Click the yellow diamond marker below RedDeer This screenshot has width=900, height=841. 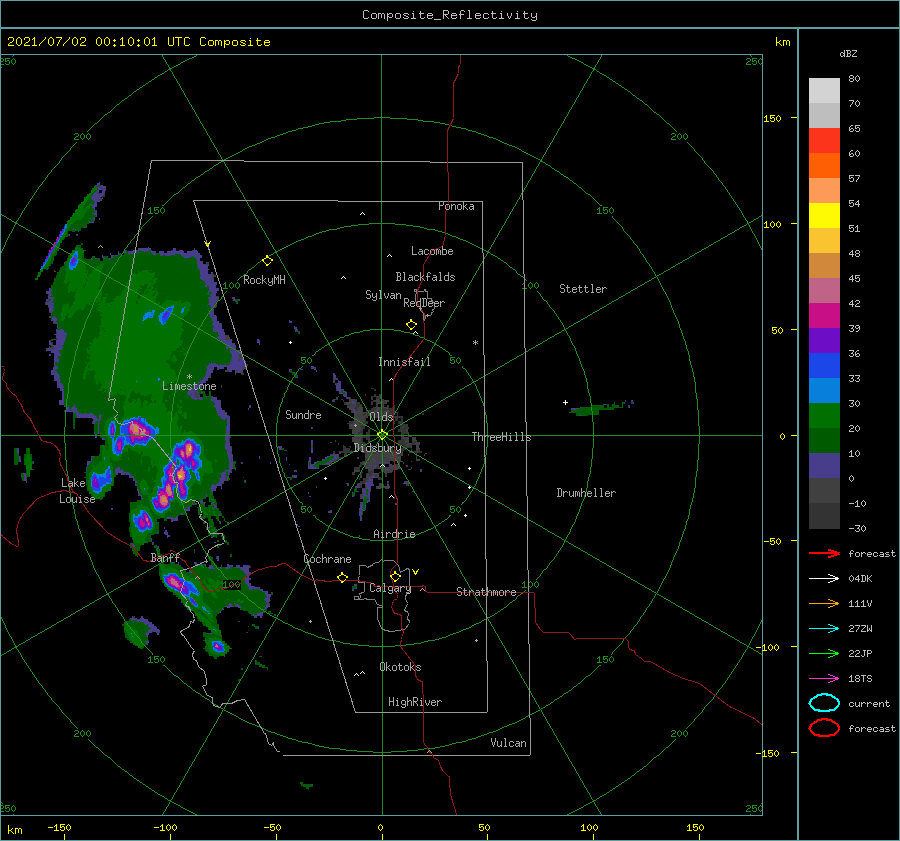tap(411, 325)
